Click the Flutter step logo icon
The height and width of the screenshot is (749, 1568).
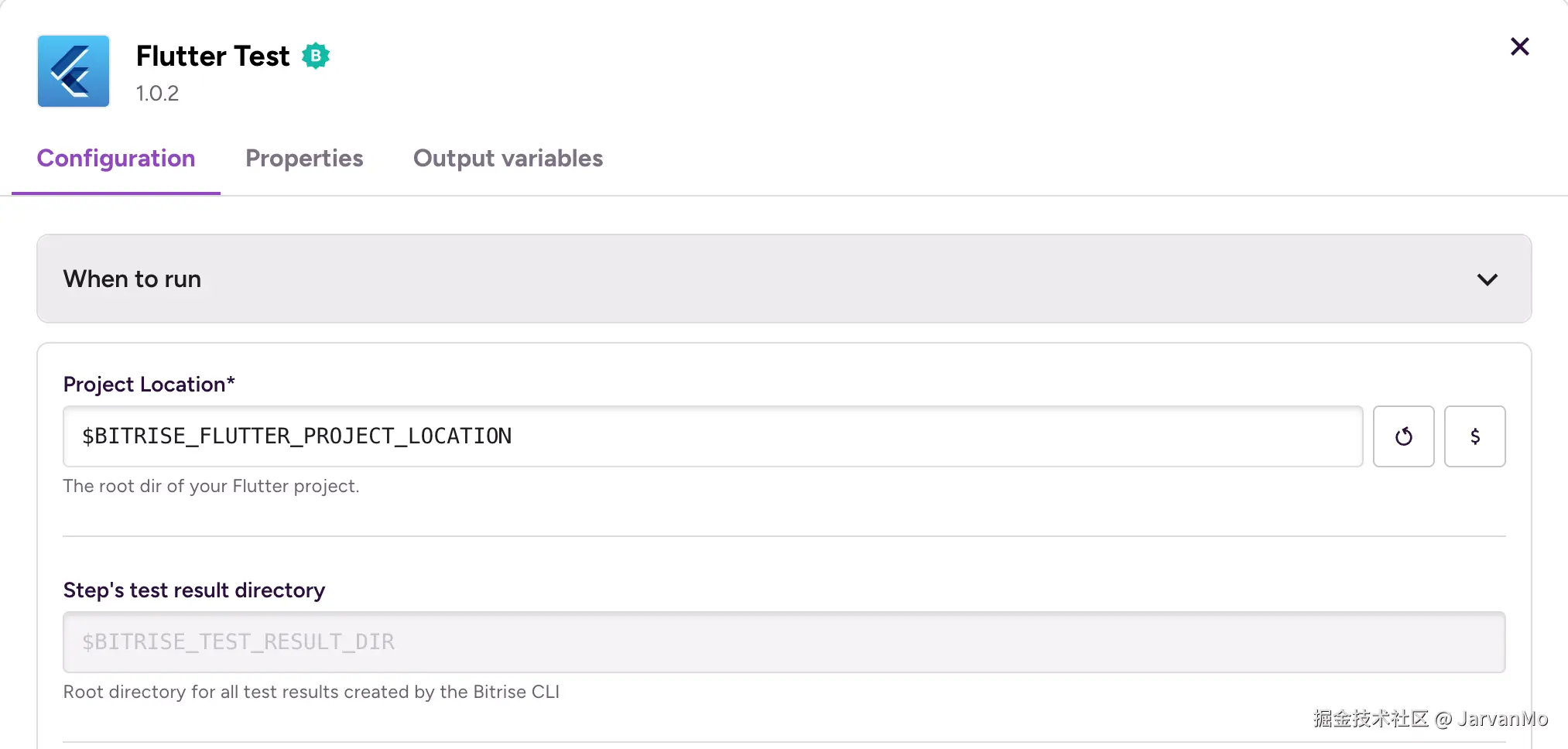point(74,71)
